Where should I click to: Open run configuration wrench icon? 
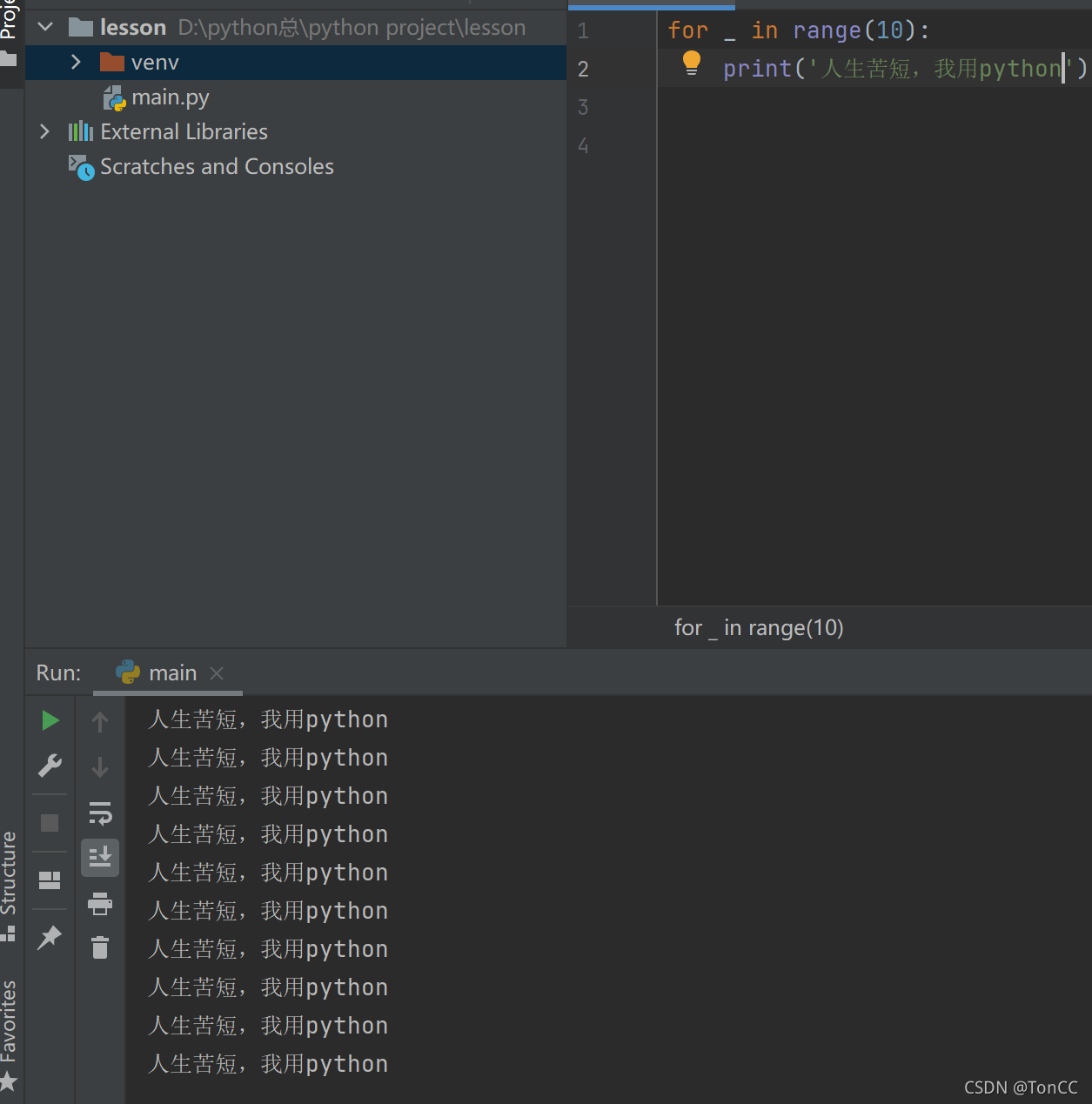(50, 766)
